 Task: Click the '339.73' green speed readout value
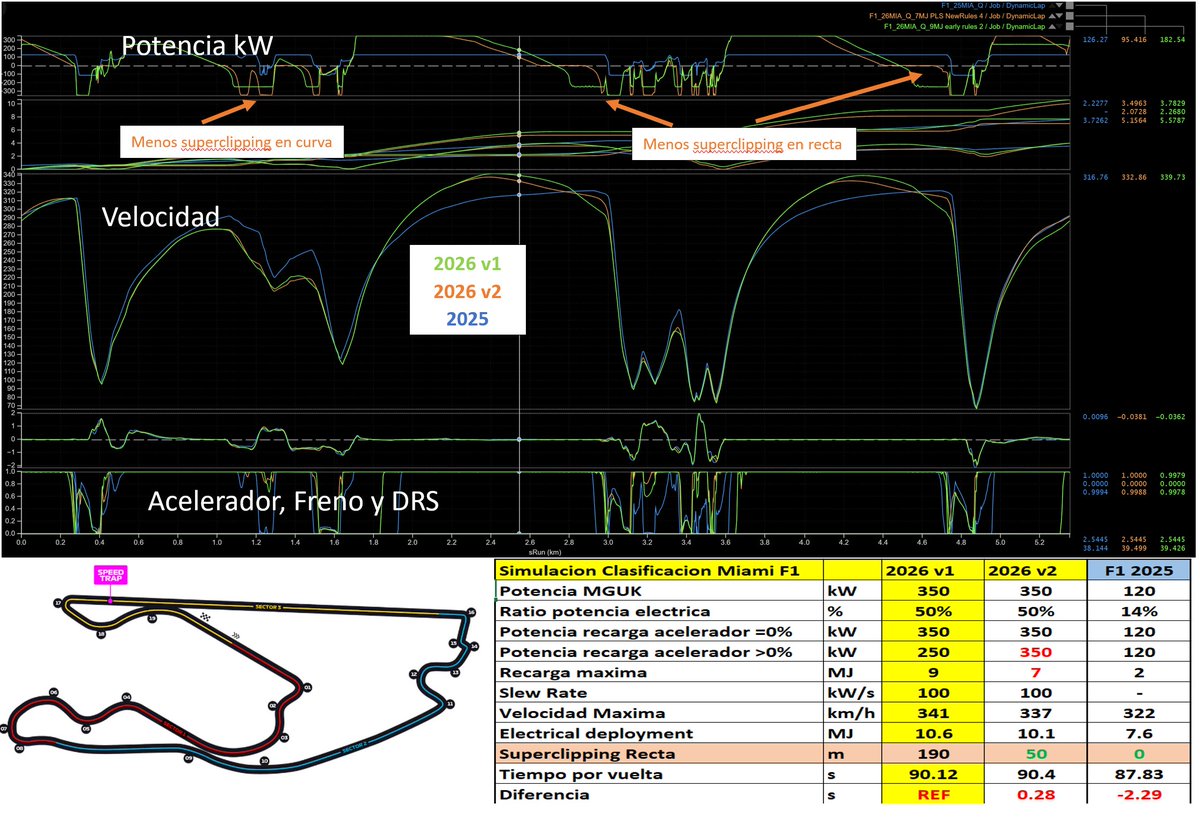tap(1172, 178)
